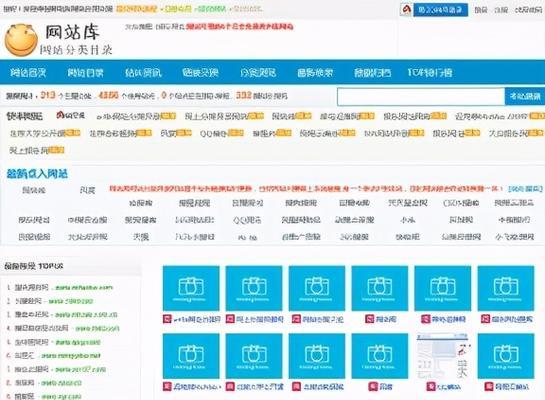The image size is (545, 400).
Task: Click the blue login button in top bar
Action: [x=440, y=10]
